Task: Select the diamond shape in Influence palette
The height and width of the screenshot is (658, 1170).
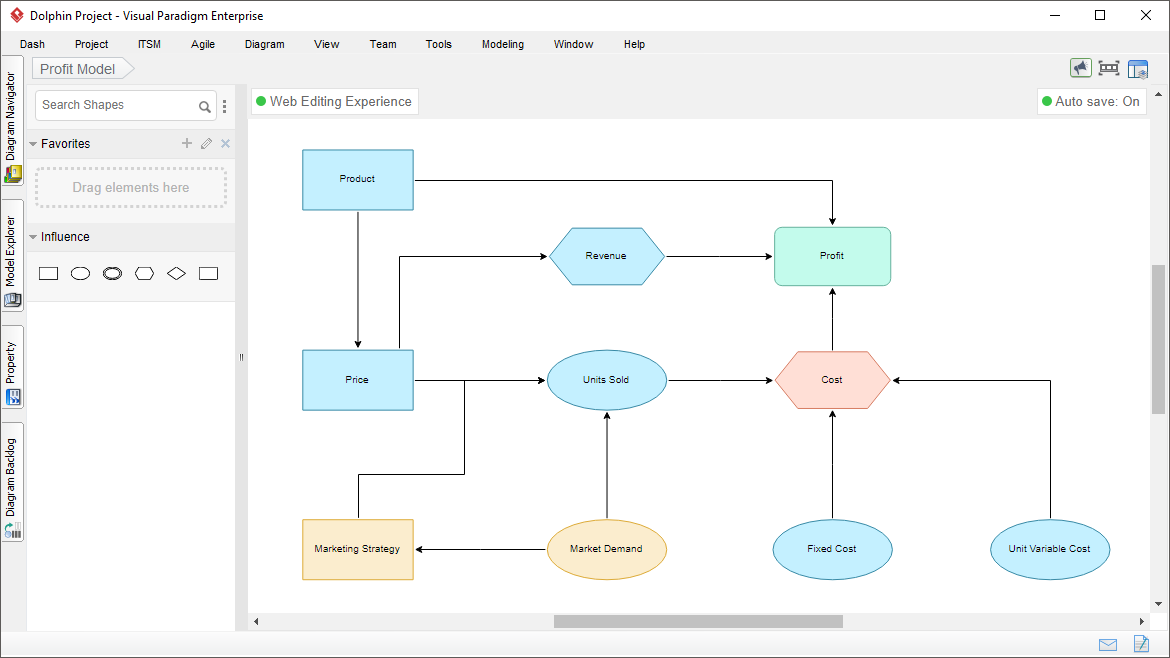Action: click(x=176, y=274)
